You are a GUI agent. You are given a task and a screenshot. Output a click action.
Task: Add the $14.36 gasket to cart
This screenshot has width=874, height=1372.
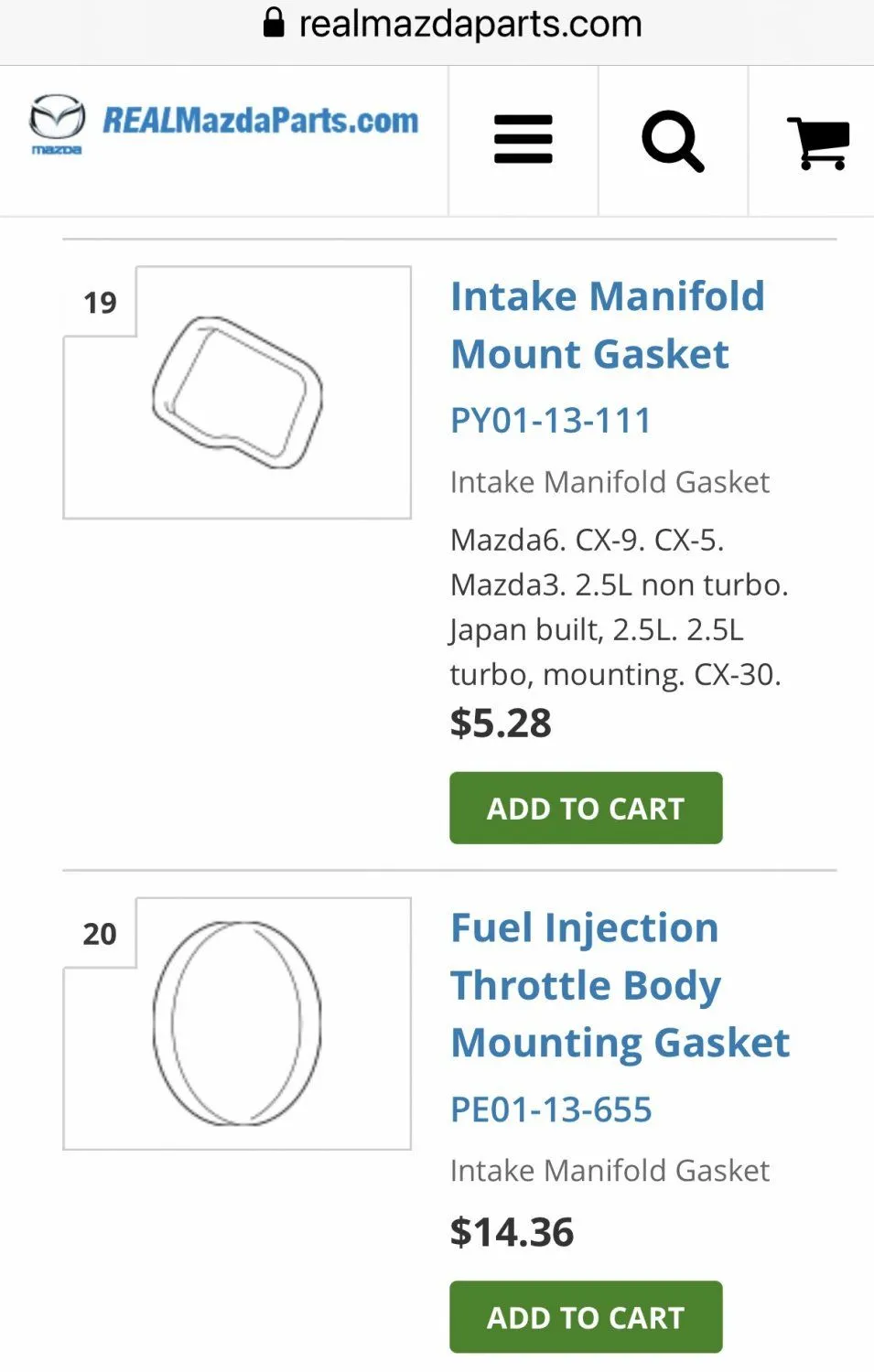pyautogui.click(x=586, y=1317)
